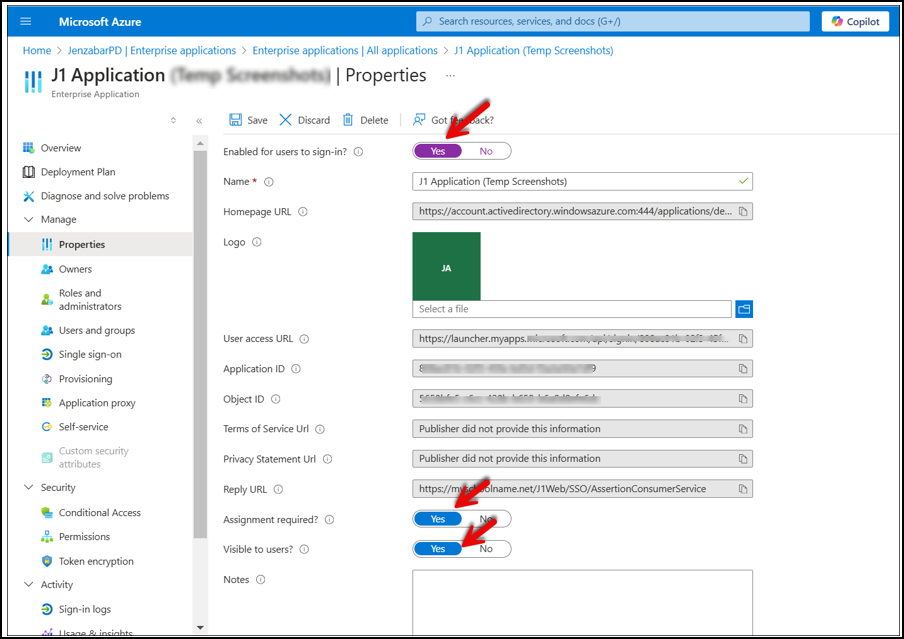
Task: Collapse the Security section chevron
Action: 28,487
